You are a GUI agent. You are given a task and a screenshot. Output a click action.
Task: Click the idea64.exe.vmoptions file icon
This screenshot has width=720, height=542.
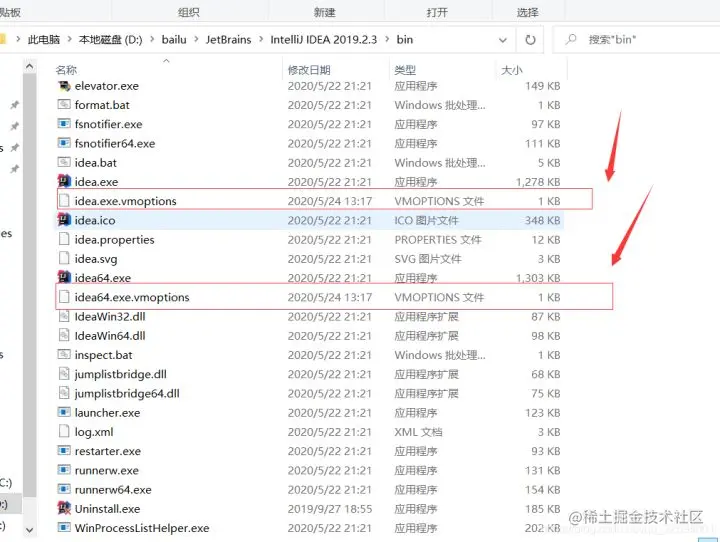(x=64, y=297)
